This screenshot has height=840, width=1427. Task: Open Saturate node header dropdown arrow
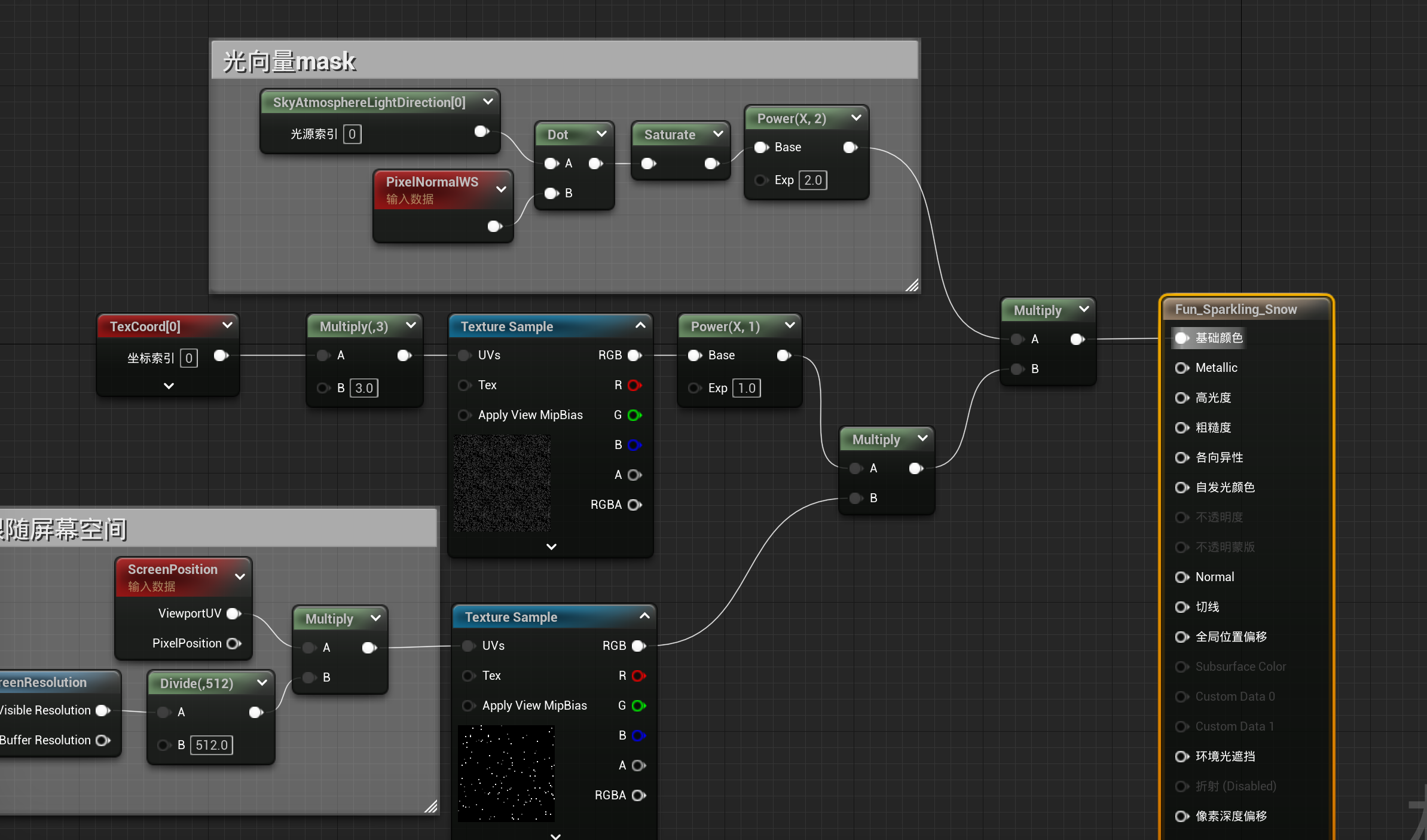(x=718, y=134)
